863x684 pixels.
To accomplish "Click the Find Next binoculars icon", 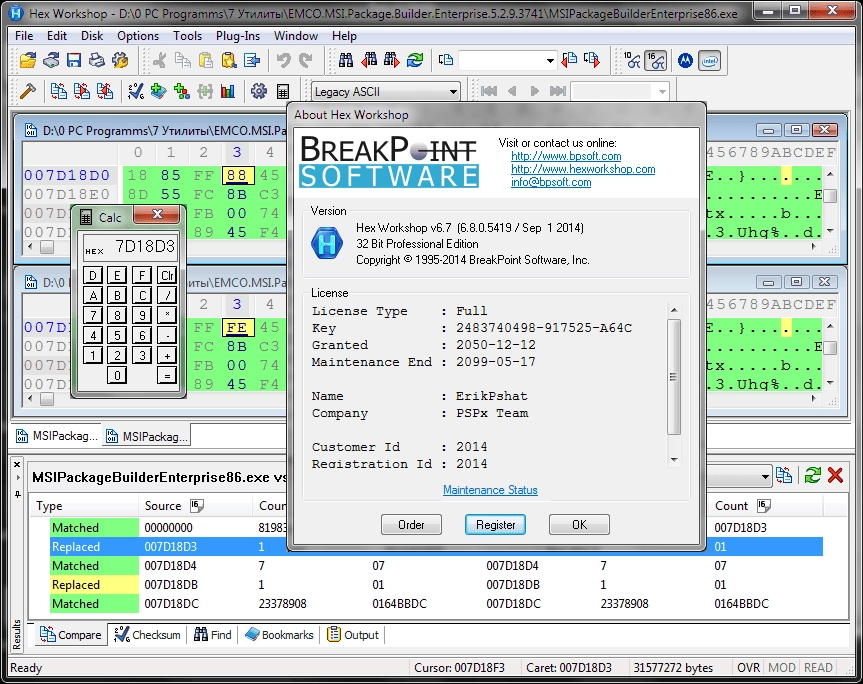I will pyautogui.click(x=391, y=60).
